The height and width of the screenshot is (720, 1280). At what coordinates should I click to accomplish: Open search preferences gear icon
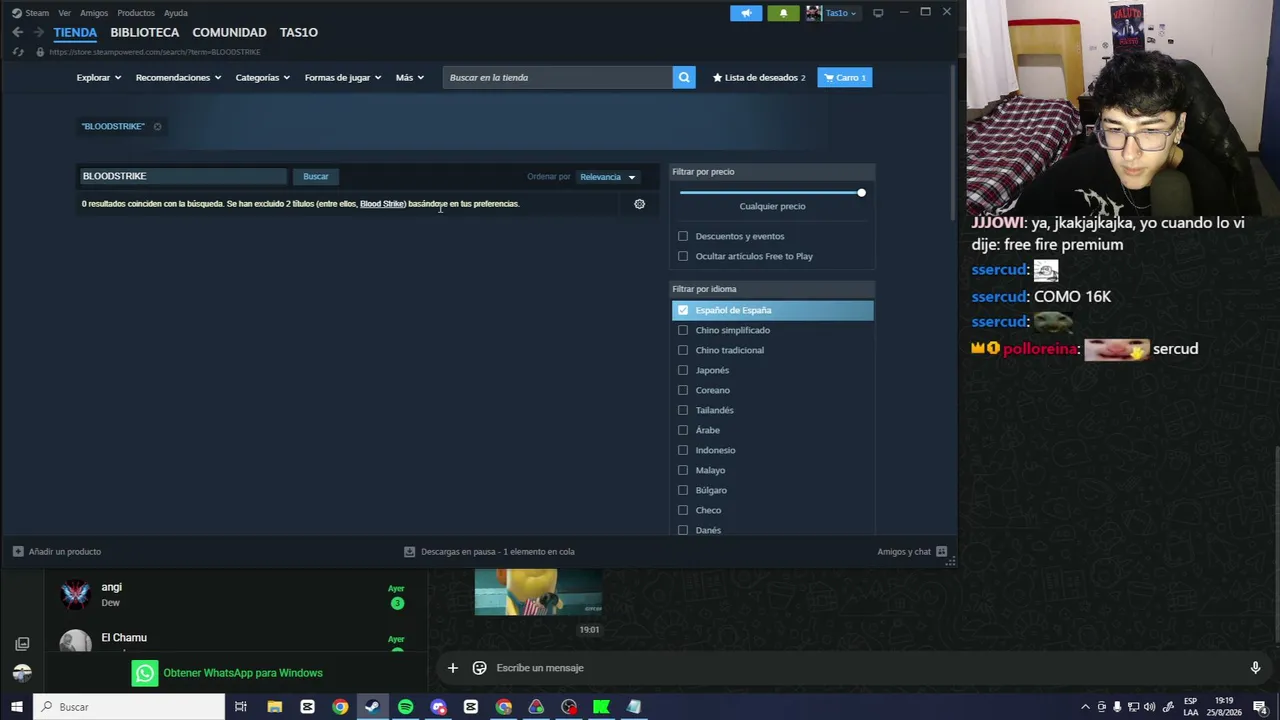(640, 204)
